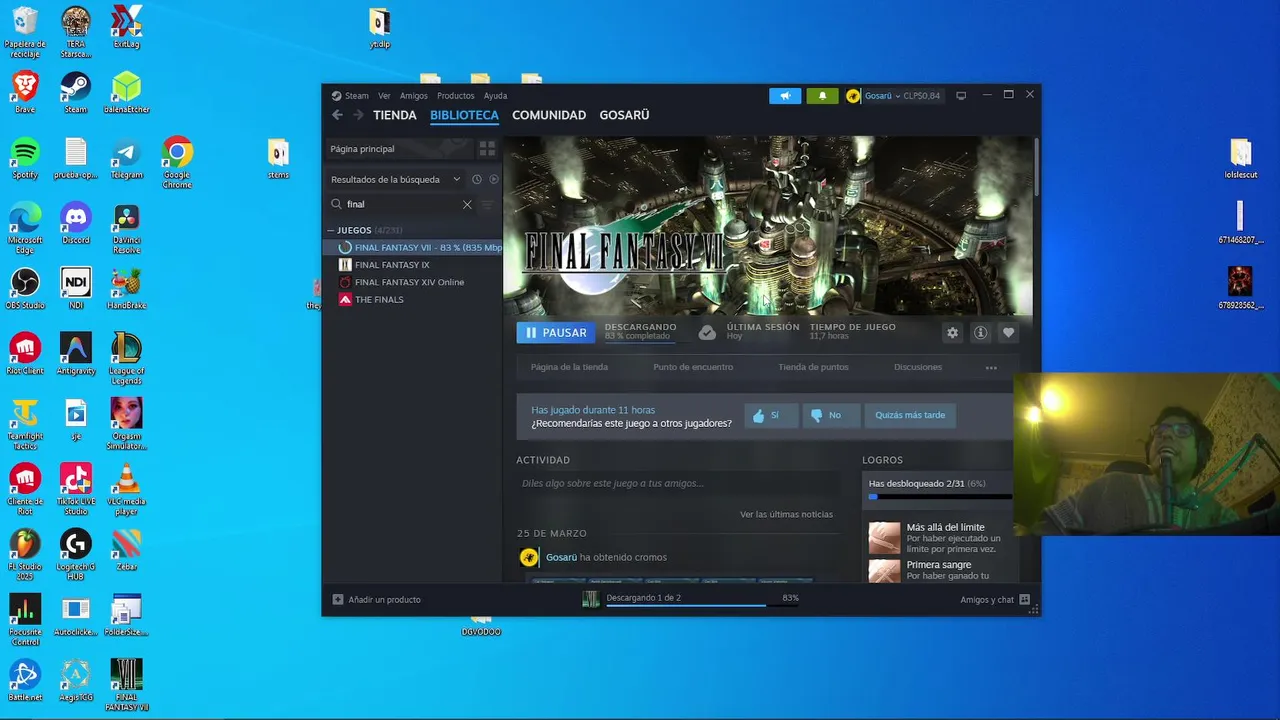Select the Spotify desktop icon
The height and width of the screenshot is (720, 1280).
coord(25,159)
